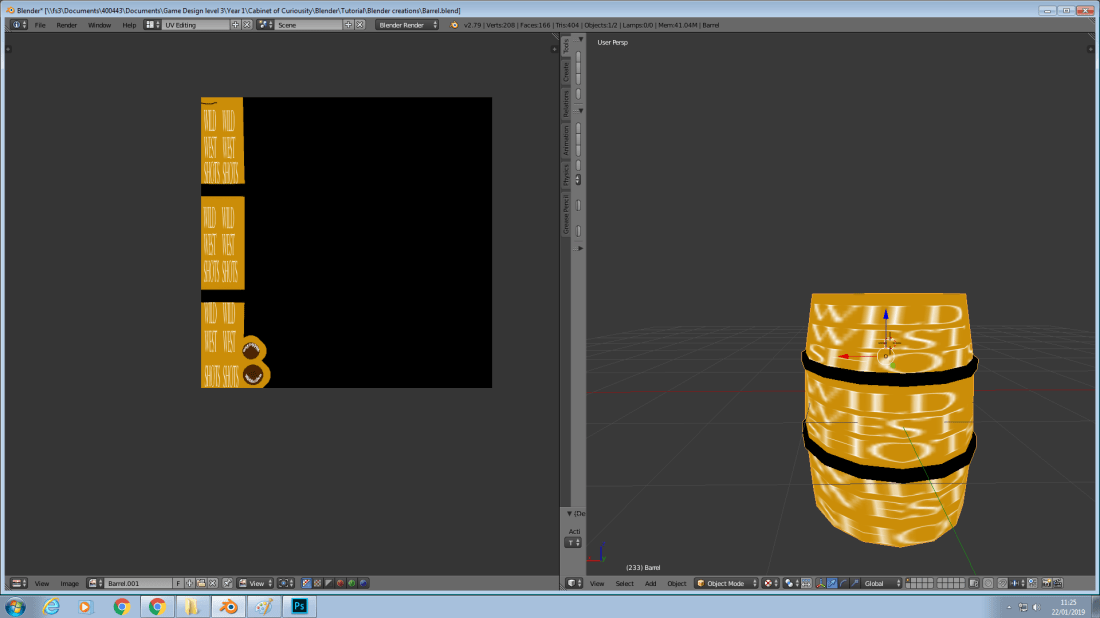Screen dimensions: 1100x618
Task: Open the Add menu in the 3D view
Action: click(649, 583)
